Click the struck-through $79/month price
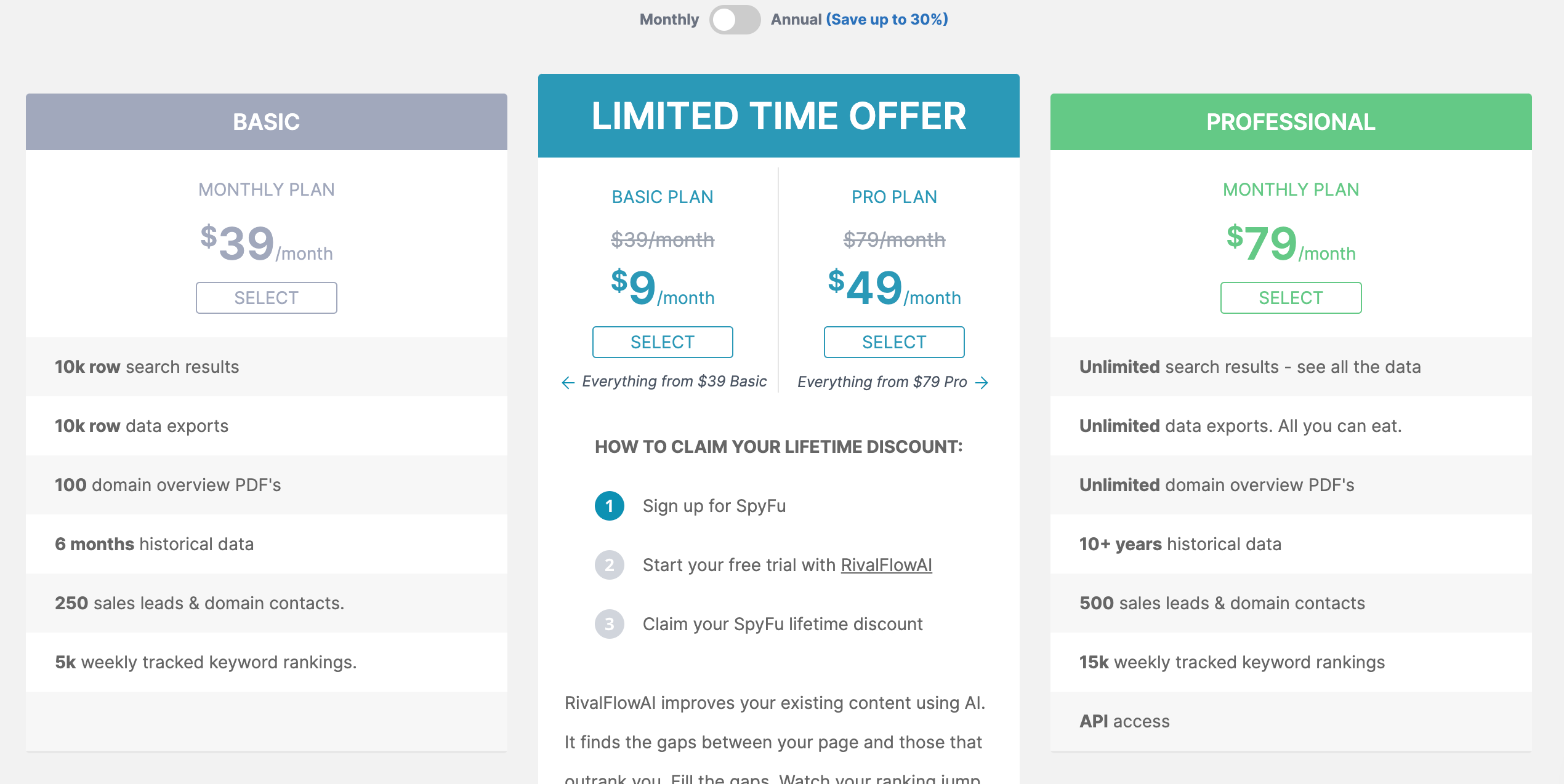 (x=894, y=239)
